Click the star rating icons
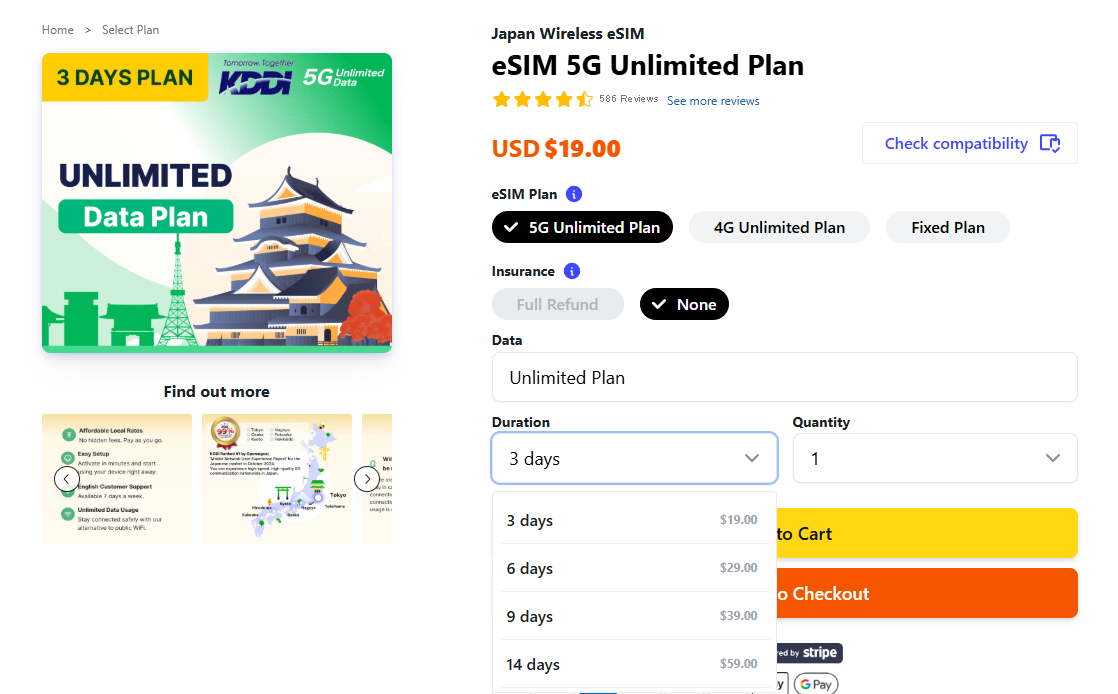The width and height of the screenshot is (1118, 694). 542,100
